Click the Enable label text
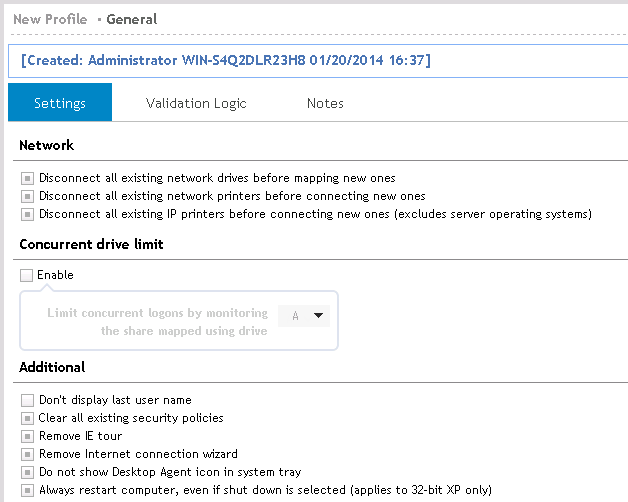The height and width of the screenshot is (502, 628). pyautogui.click(x=55, y=275)
